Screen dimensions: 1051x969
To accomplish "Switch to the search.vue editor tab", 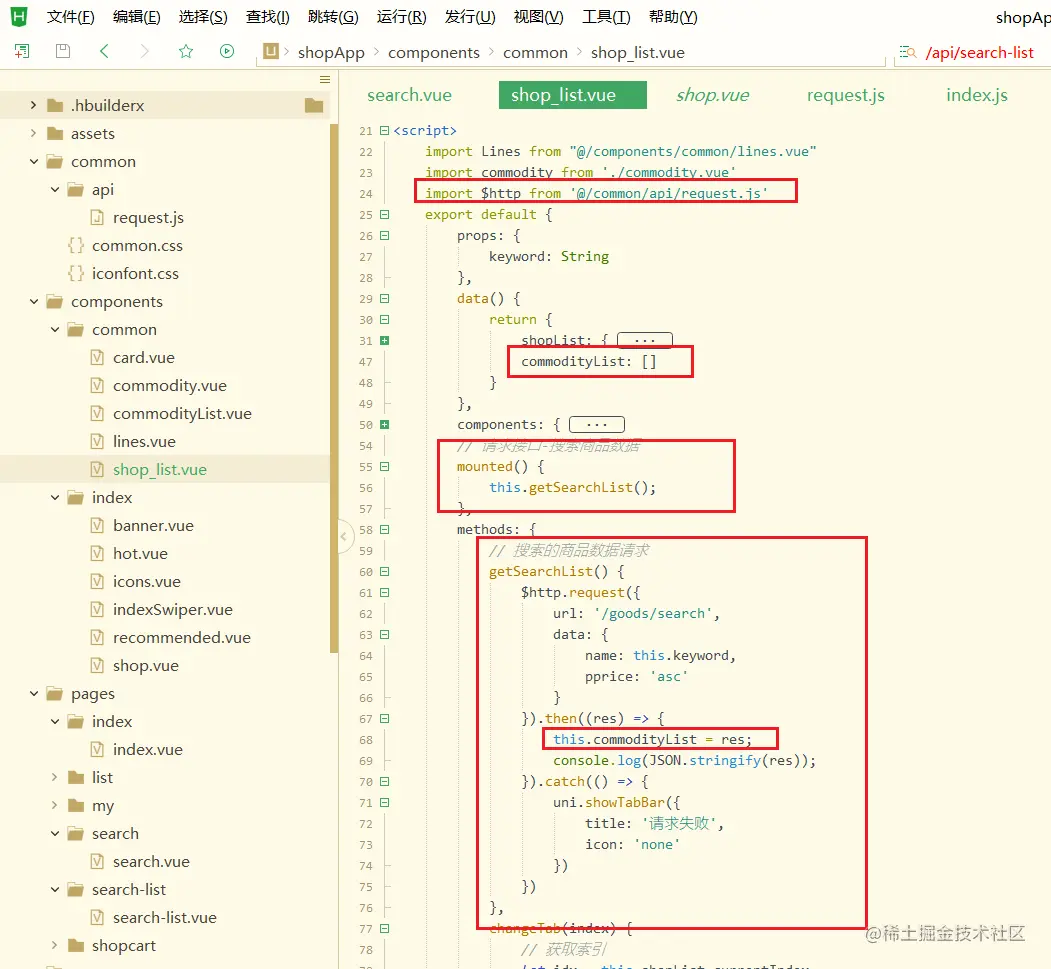I will [410, 95].
